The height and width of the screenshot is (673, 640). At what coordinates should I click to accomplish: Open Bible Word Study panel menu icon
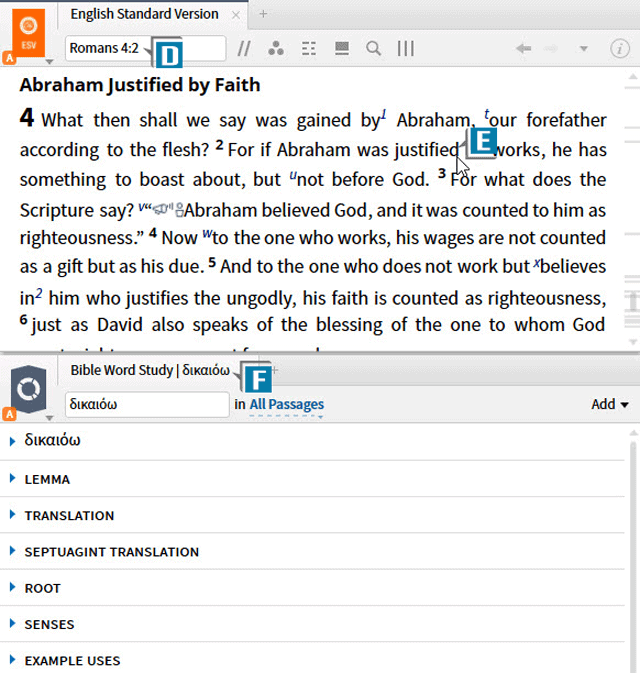(x=28, y=389)
